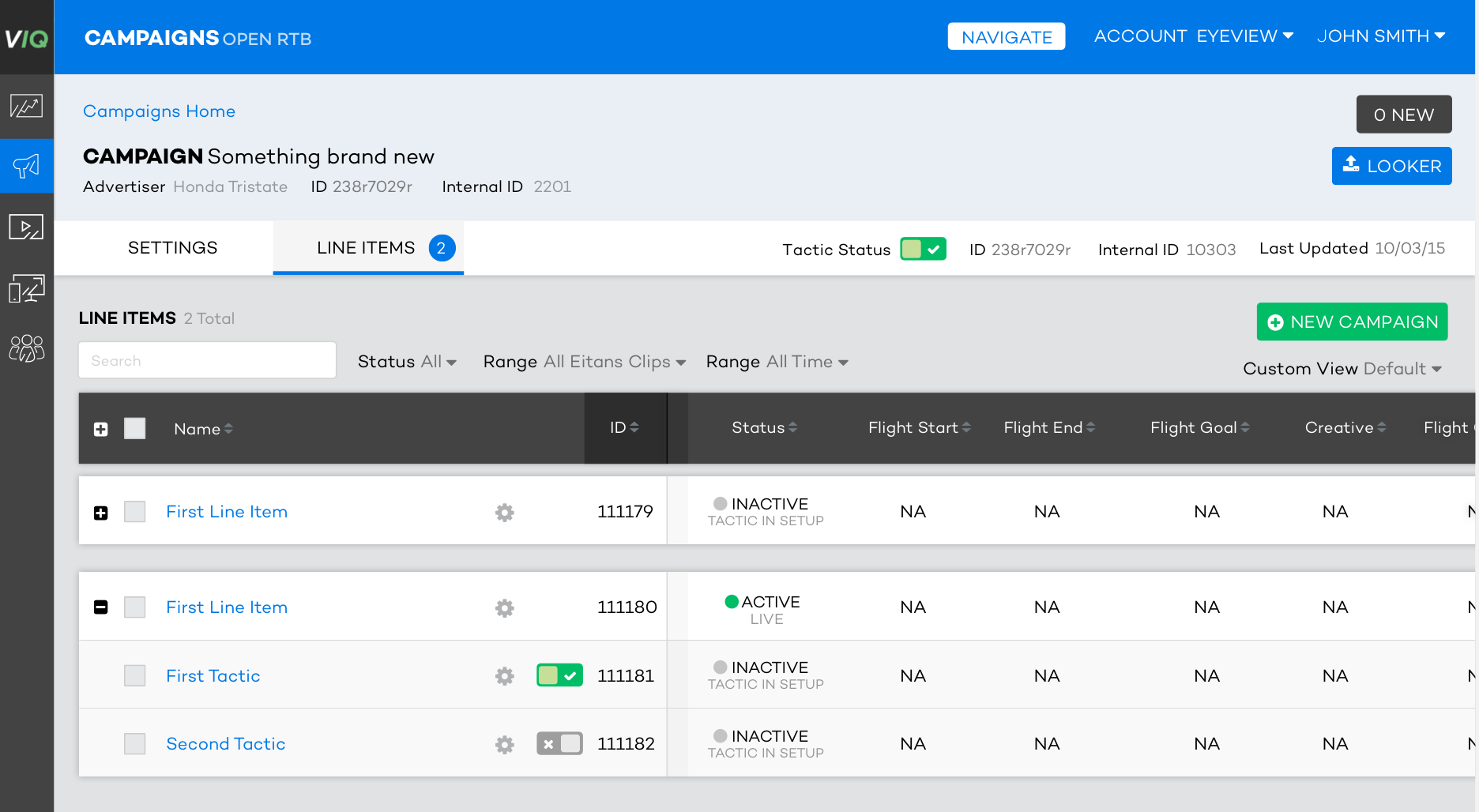
Task: Open the Custom View Default dropdown
Action: point(1342,369)
